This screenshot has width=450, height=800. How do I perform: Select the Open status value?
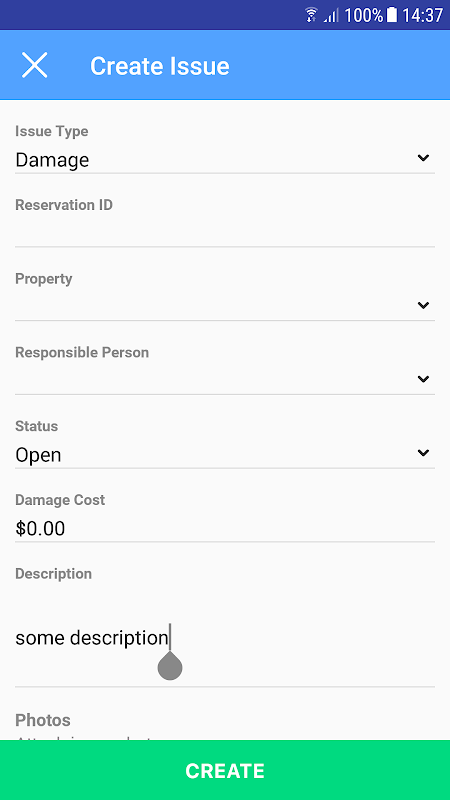38,455
